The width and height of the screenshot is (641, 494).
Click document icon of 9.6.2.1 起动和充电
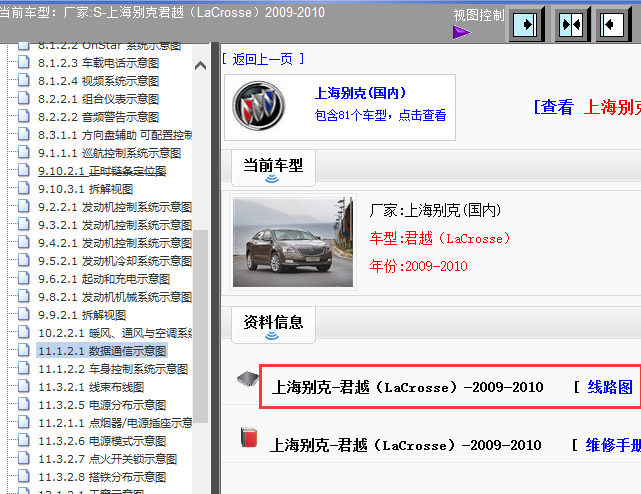click(24, 277)
